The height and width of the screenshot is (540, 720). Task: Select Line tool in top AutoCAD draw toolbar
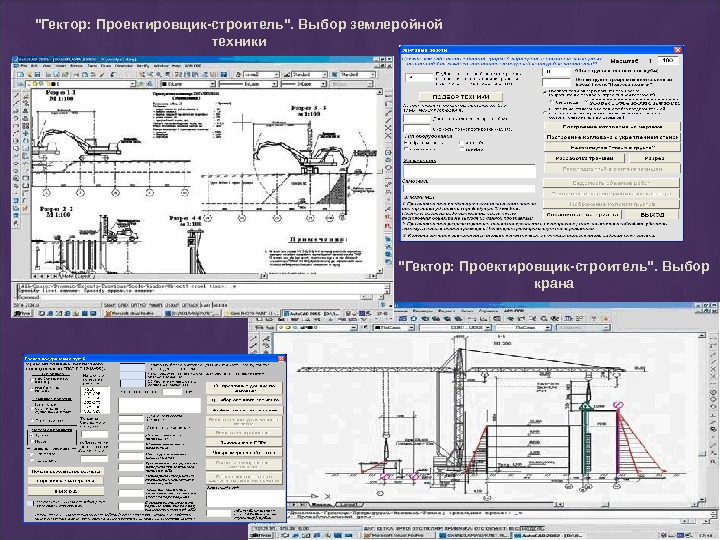16,95
